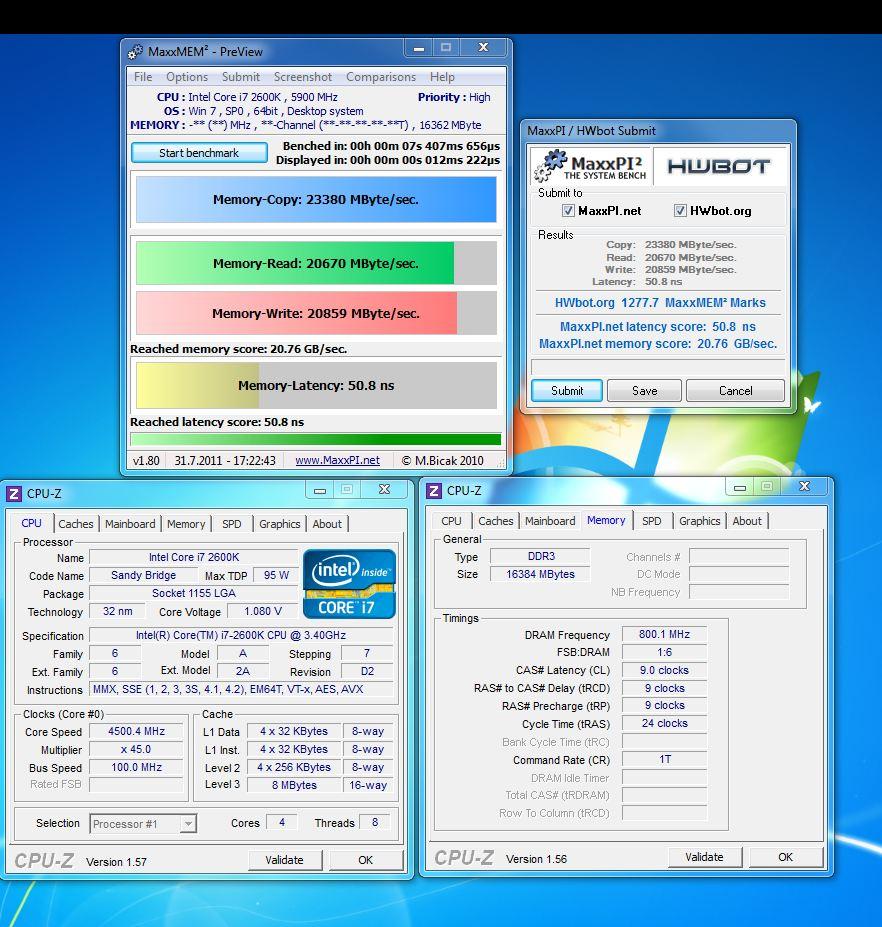This screenshot has height=927, width=882.
Task: Click the Command Rate 1T value
Action: (664, 759)
